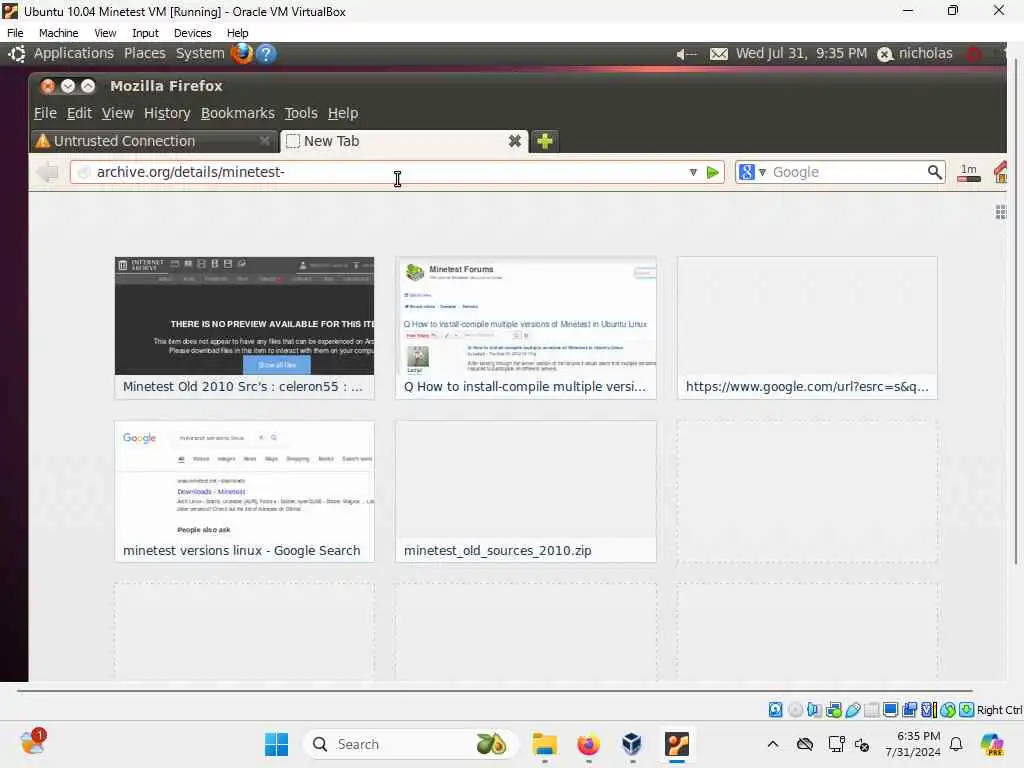Close the New Tab tab
The image size is (1024, 768).
coord(515,141)
